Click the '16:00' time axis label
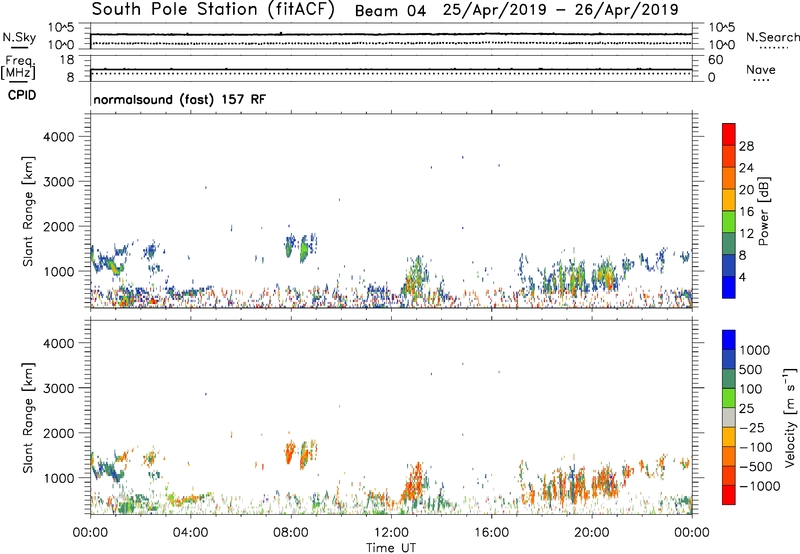The width and height of the screenshot is (800, 554). pyautogui.click(x=491, y=533)
